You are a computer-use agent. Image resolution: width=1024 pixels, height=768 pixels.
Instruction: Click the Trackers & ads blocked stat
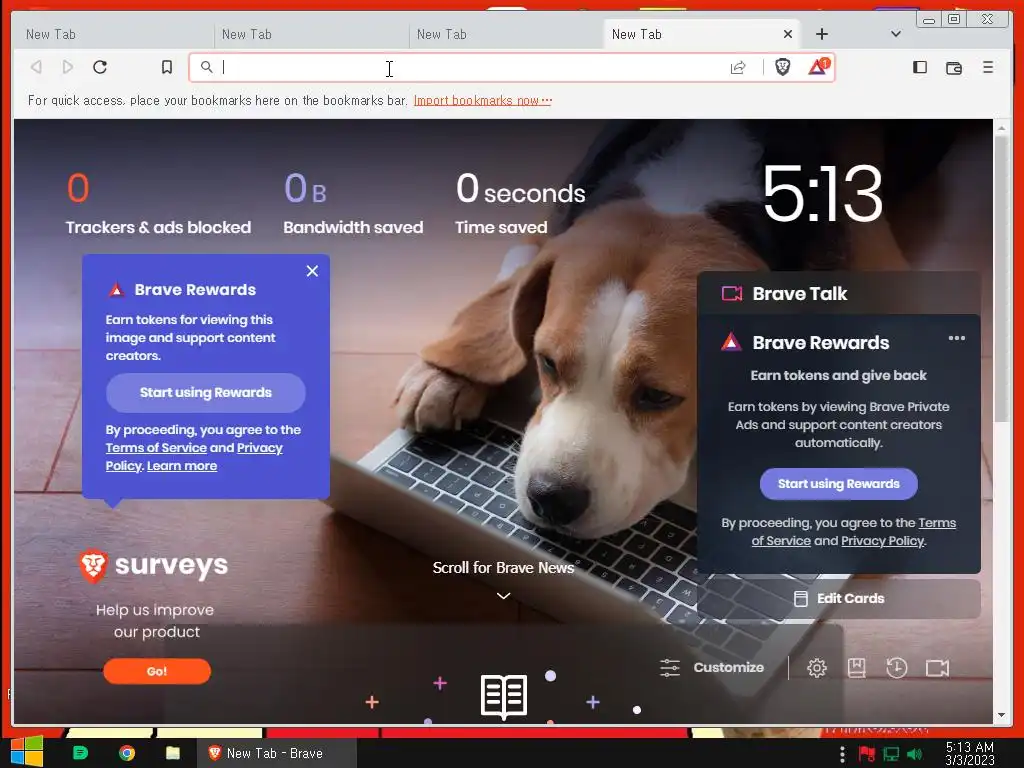(x=158, y=203)
